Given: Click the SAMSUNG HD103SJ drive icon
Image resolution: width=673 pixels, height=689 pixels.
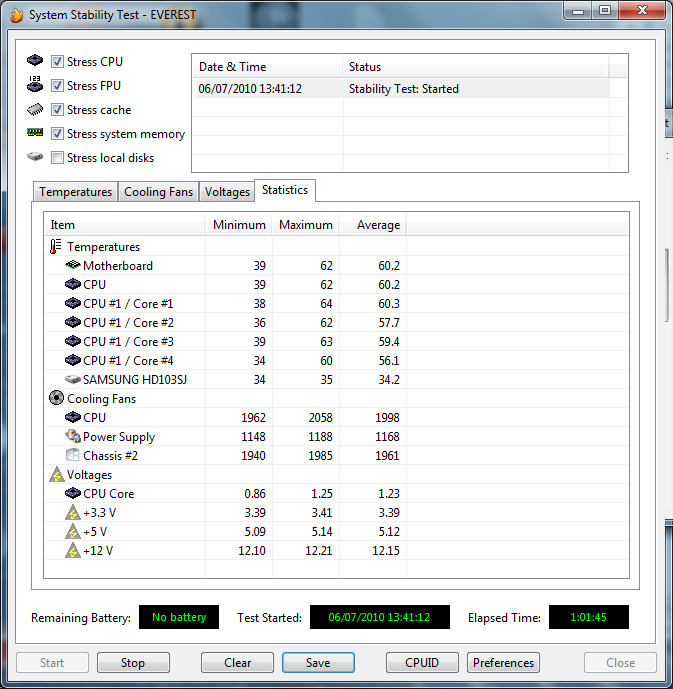Looking at the screenshot, I should click(72, 380).
